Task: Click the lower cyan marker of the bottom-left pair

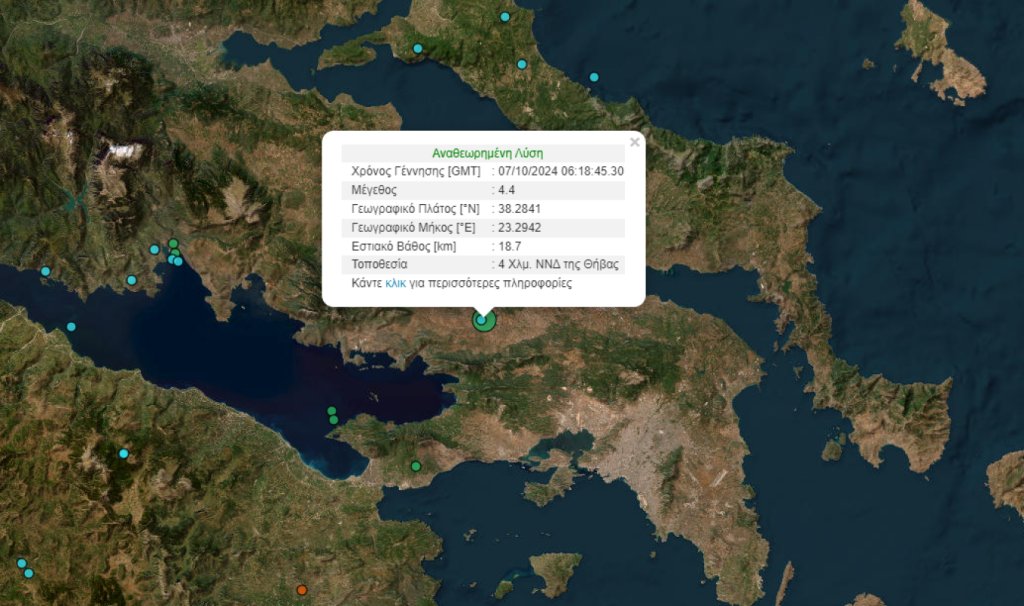Action: (29, 573)
